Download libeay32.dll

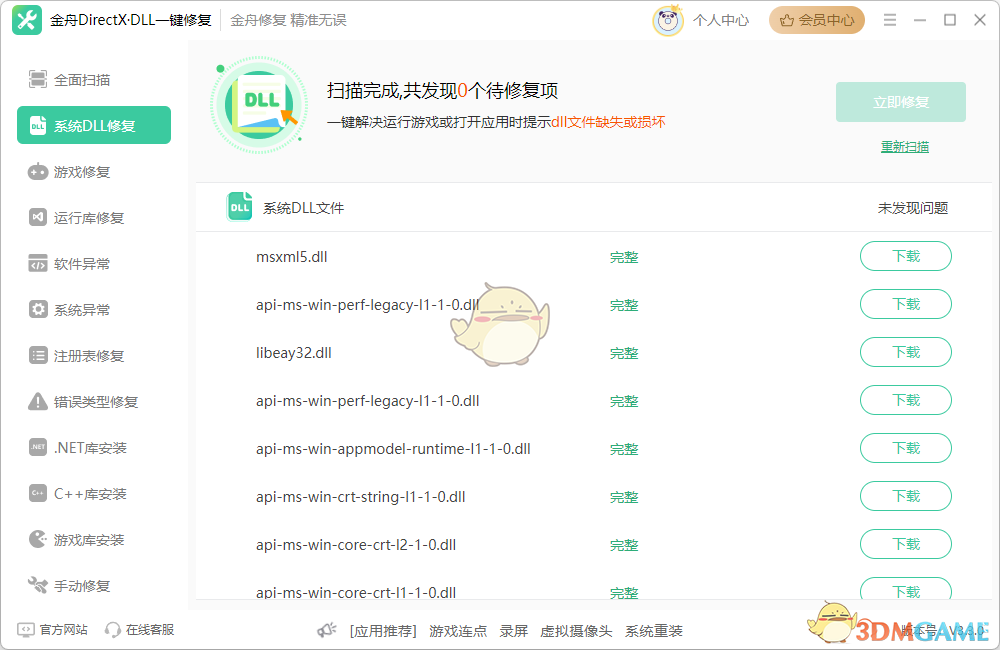point(906,352)
